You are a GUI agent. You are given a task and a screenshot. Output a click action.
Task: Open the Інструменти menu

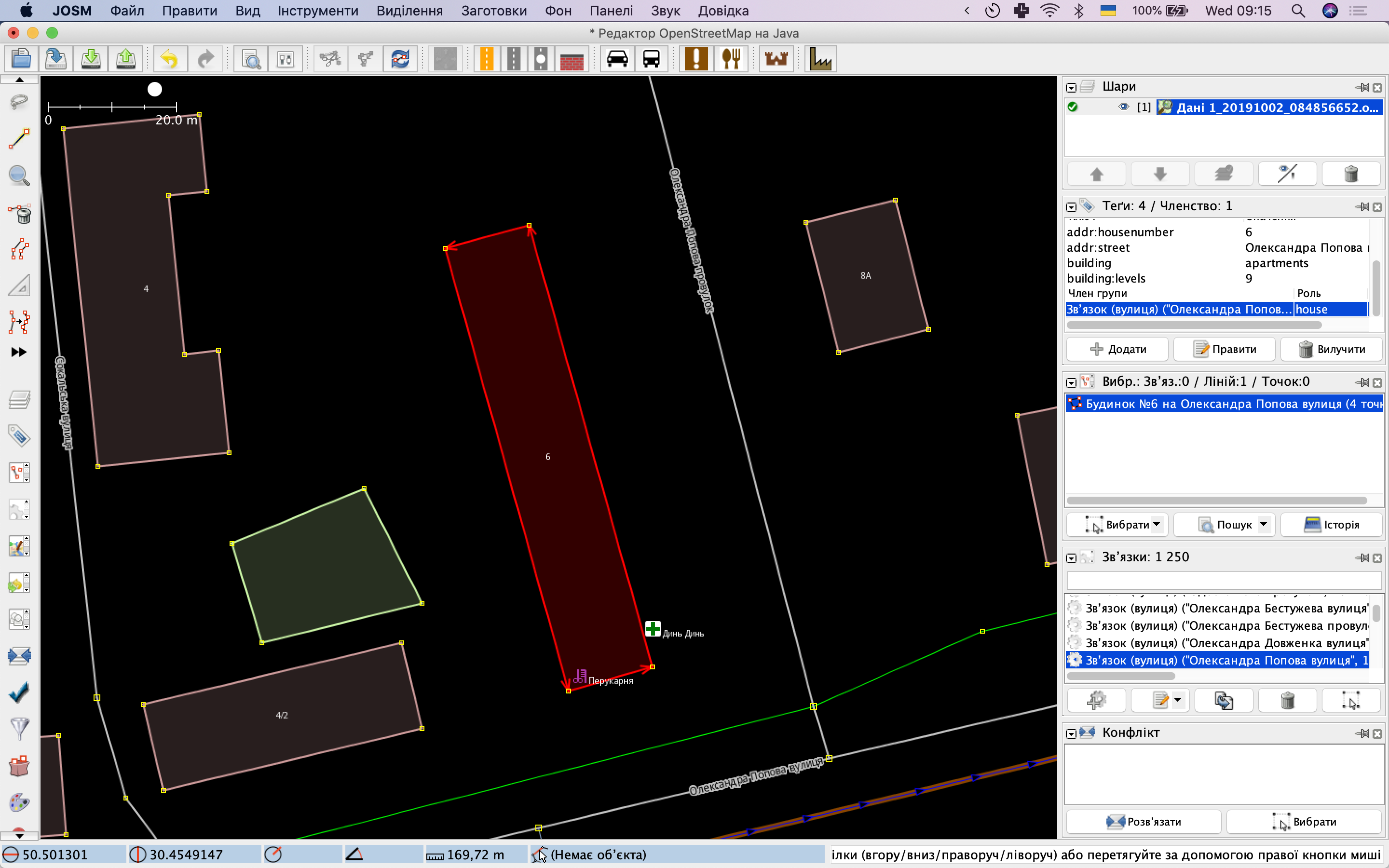click(x=318, y=10)
